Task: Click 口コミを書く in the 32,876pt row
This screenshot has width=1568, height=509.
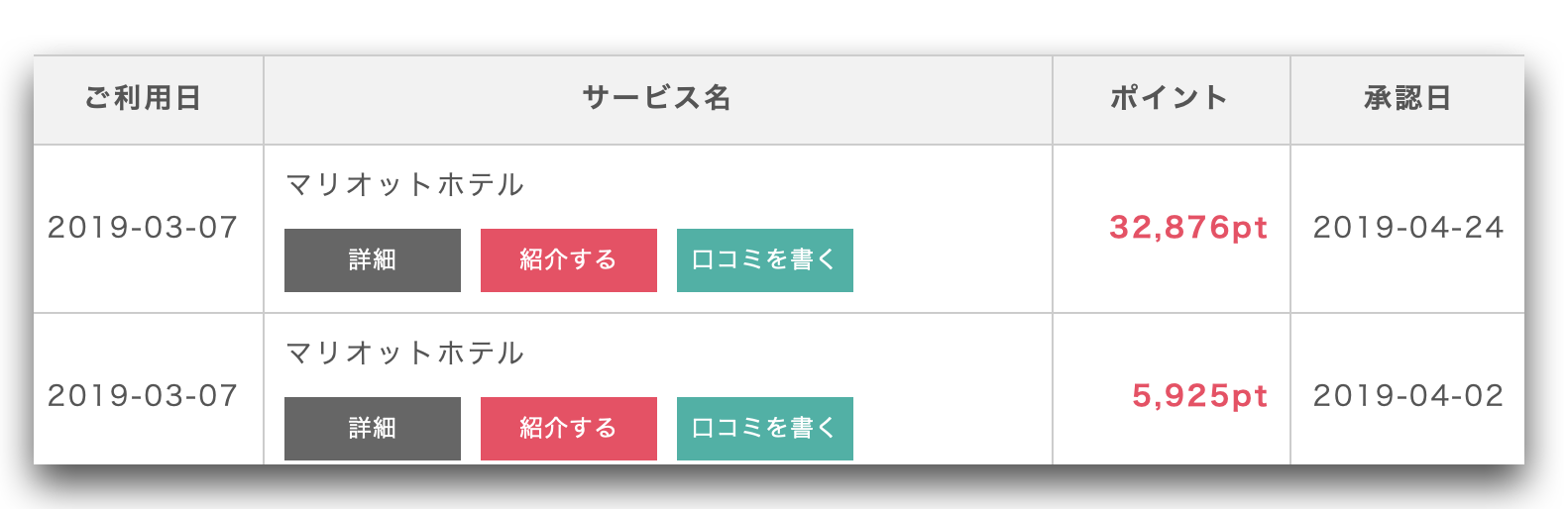Action: point(765,260)
